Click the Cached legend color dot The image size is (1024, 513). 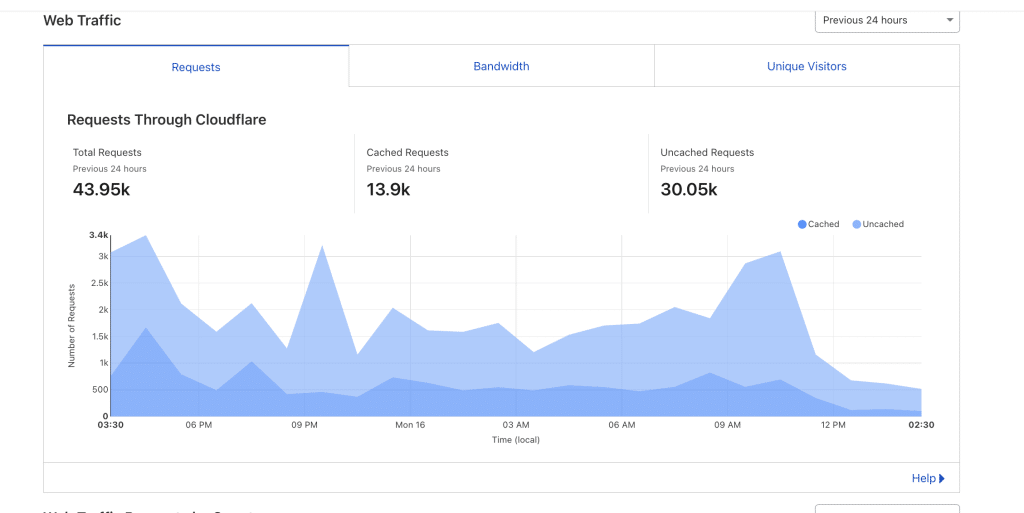tap(802, 224)
